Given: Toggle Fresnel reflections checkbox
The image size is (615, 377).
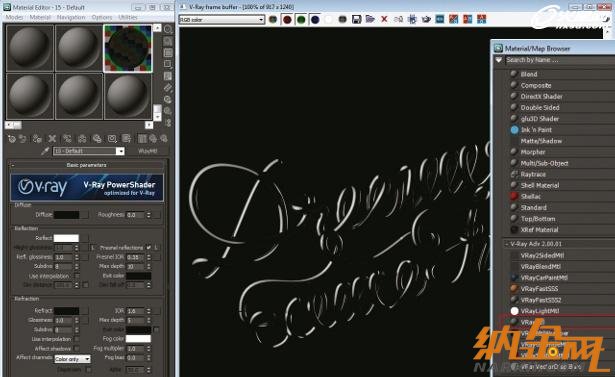Looking at the screenshot, I should click(x=148, y=248).
